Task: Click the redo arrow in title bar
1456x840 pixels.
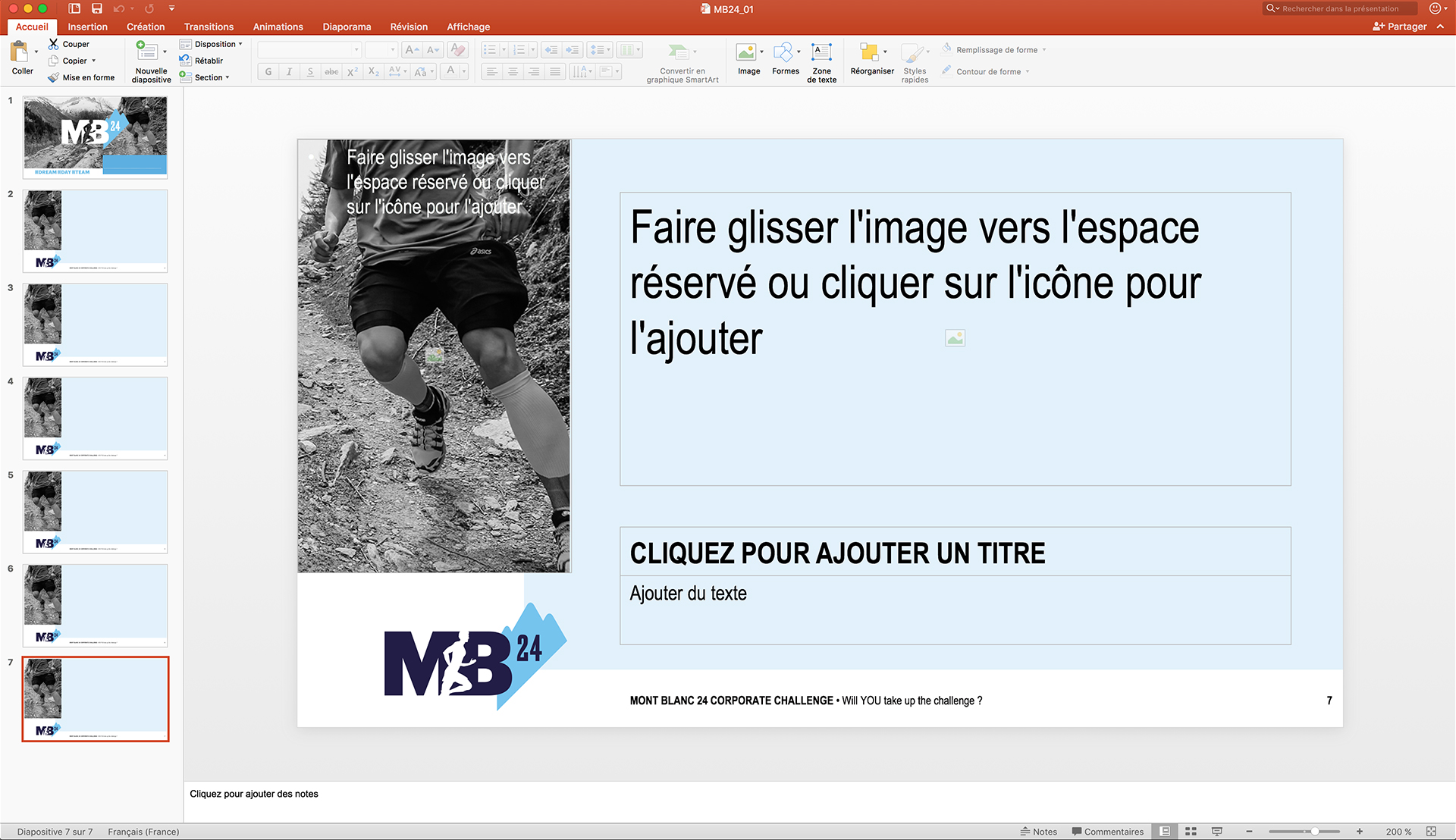Action: click(x=149, y=8)
